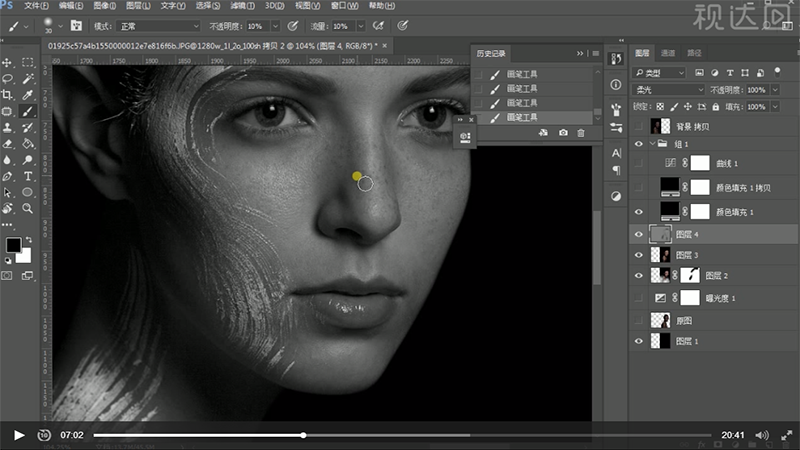Open the 图像 menu
800x450 pixels.
[105, 6]
